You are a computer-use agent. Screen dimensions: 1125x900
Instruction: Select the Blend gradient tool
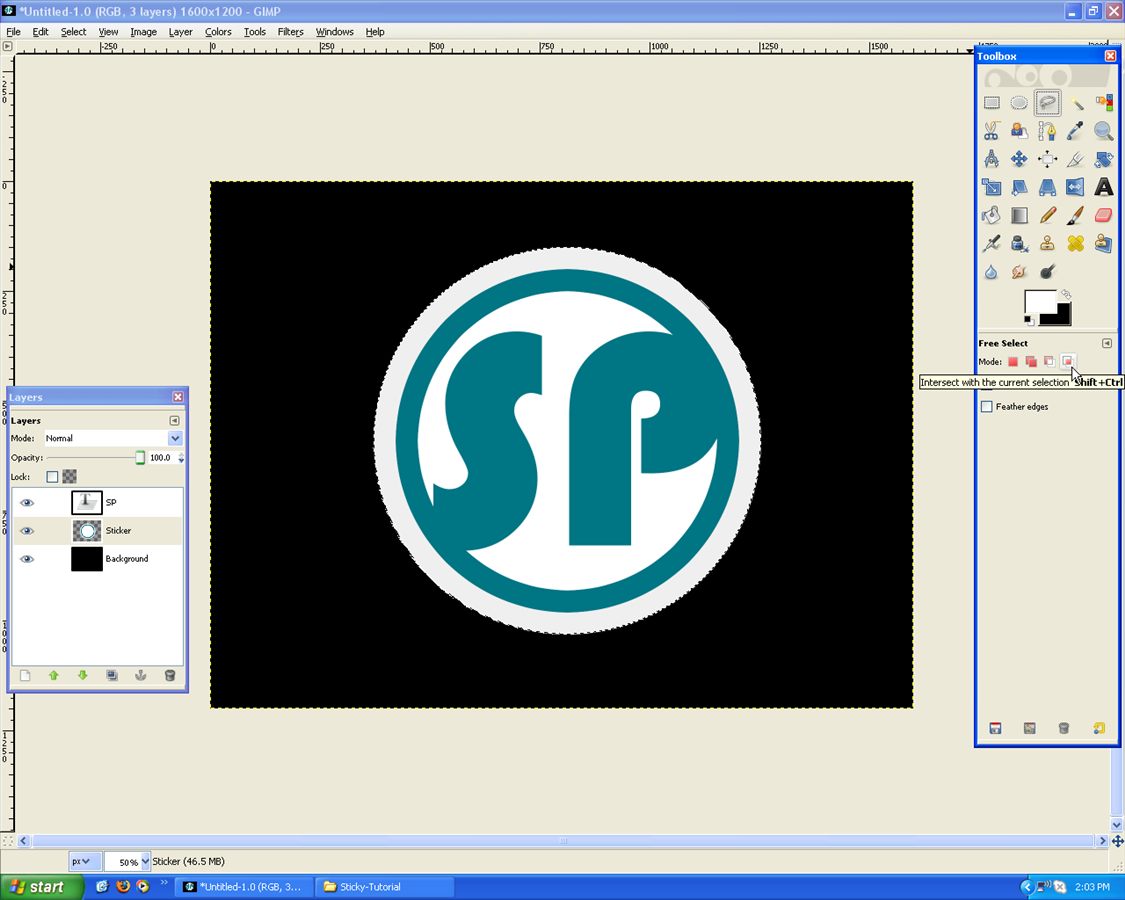[1019, 215]
